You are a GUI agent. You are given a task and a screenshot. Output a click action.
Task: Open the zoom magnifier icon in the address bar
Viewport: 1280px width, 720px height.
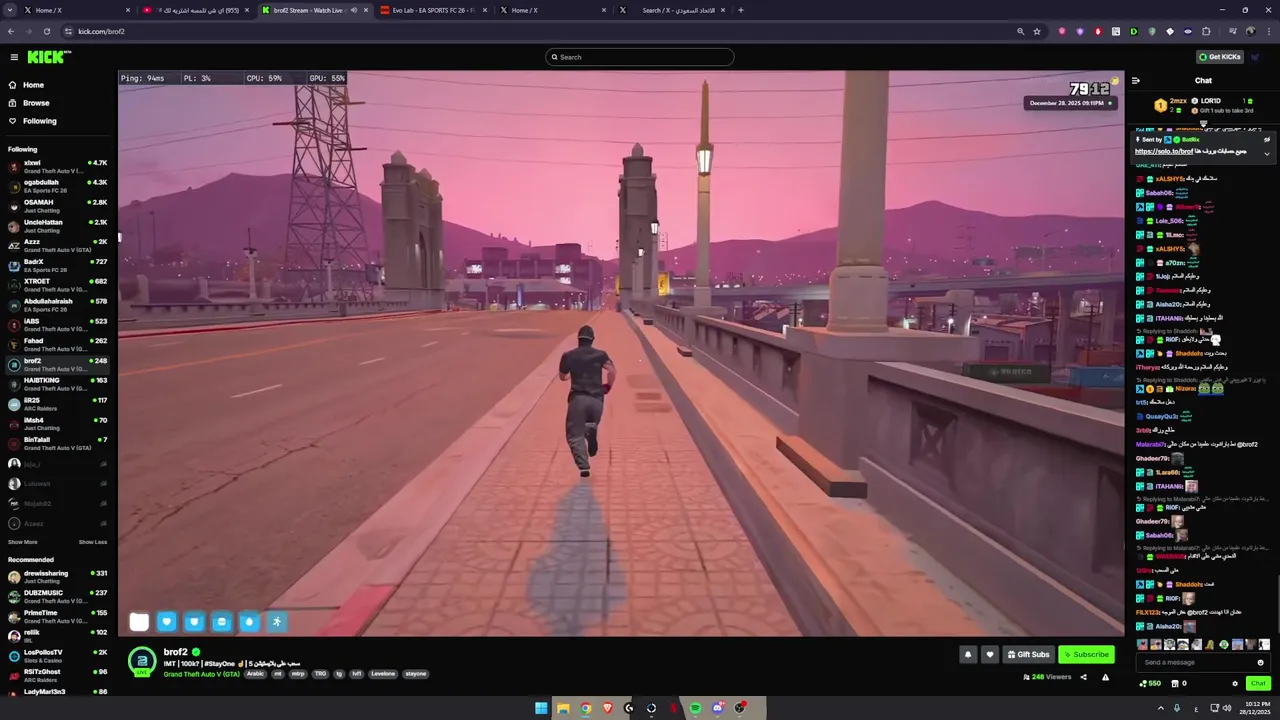[x=1020, y=31]
